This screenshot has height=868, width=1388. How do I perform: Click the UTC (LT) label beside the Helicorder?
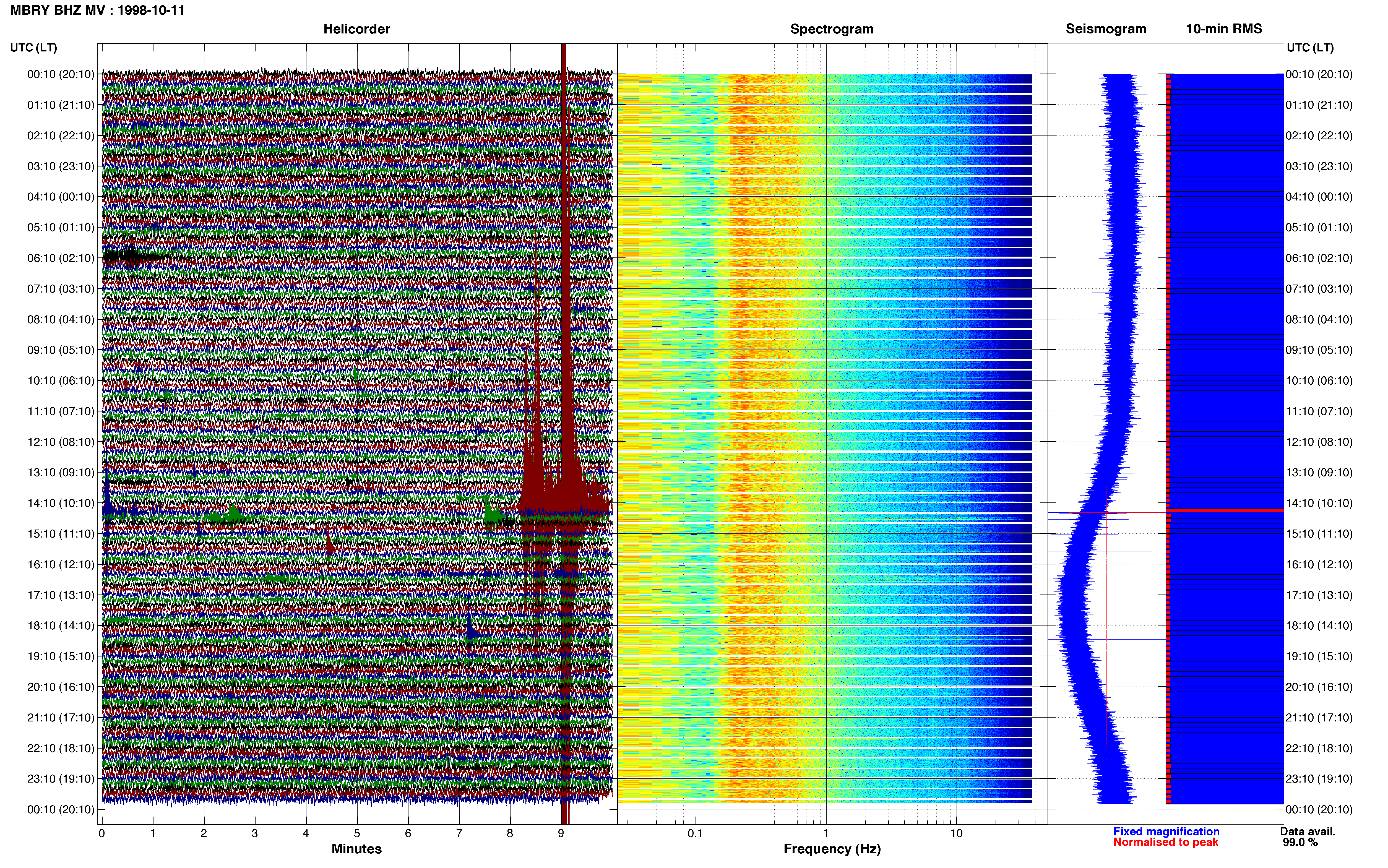pos(33,48)
